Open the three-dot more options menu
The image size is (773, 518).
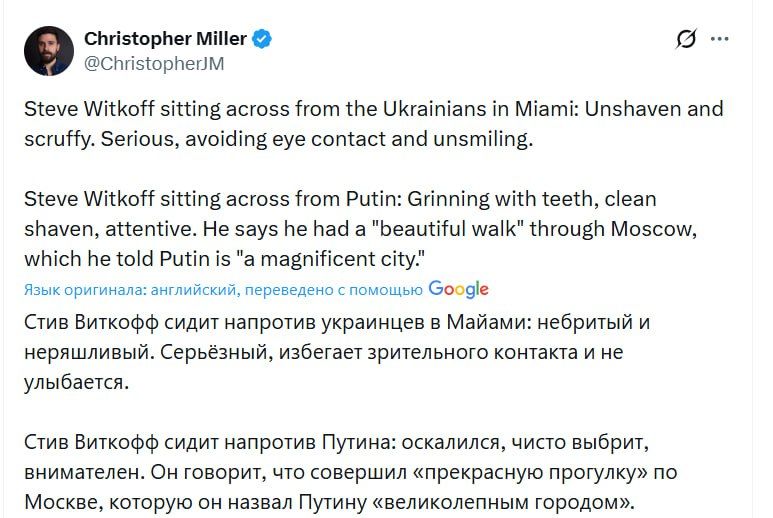[719, 40]
